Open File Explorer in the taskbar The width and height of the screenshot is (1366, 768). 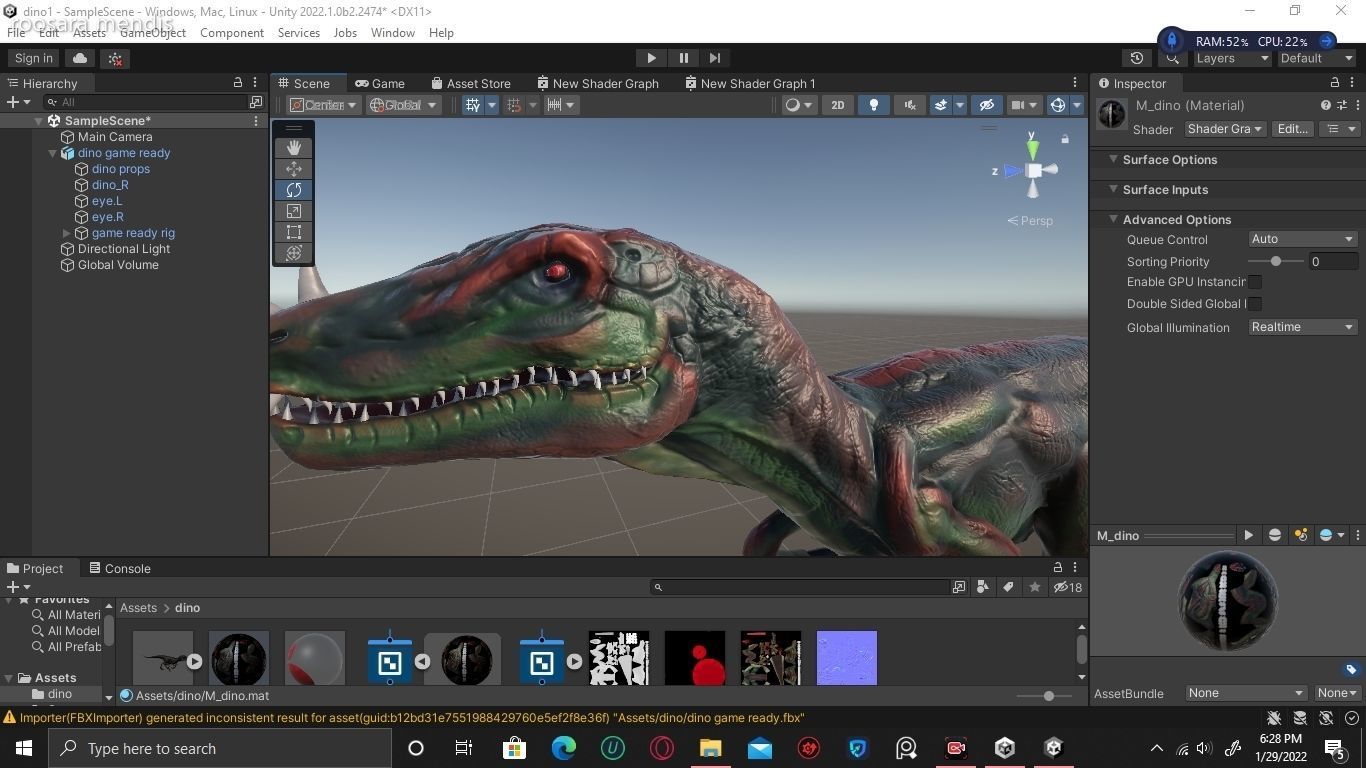710,748
